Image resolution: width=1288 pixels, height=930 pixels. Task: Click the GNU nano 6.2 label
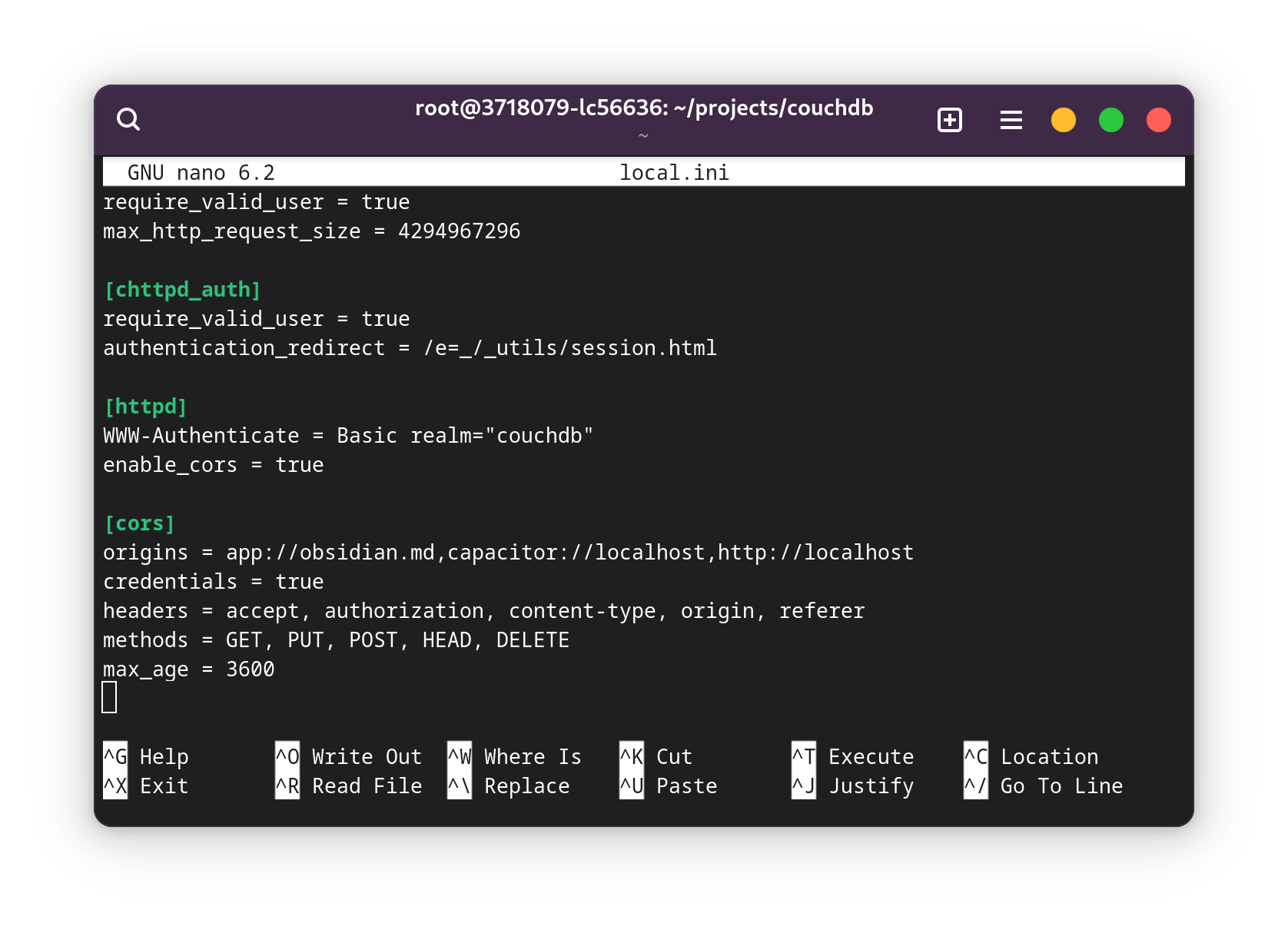201,173
